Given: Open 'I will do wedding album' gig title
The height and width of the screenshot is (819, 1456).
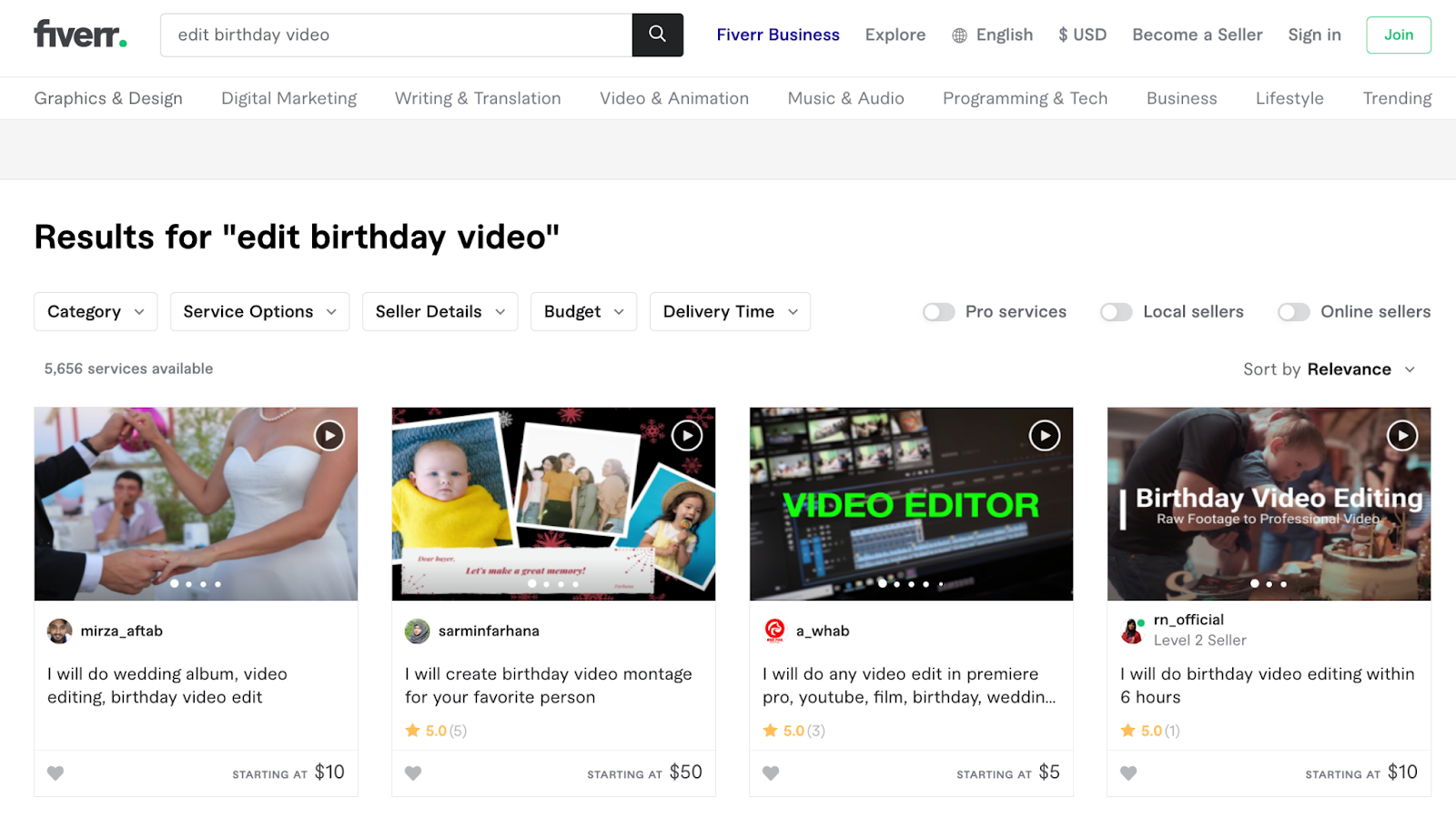Looking at the screenshot, I should 167,685.
